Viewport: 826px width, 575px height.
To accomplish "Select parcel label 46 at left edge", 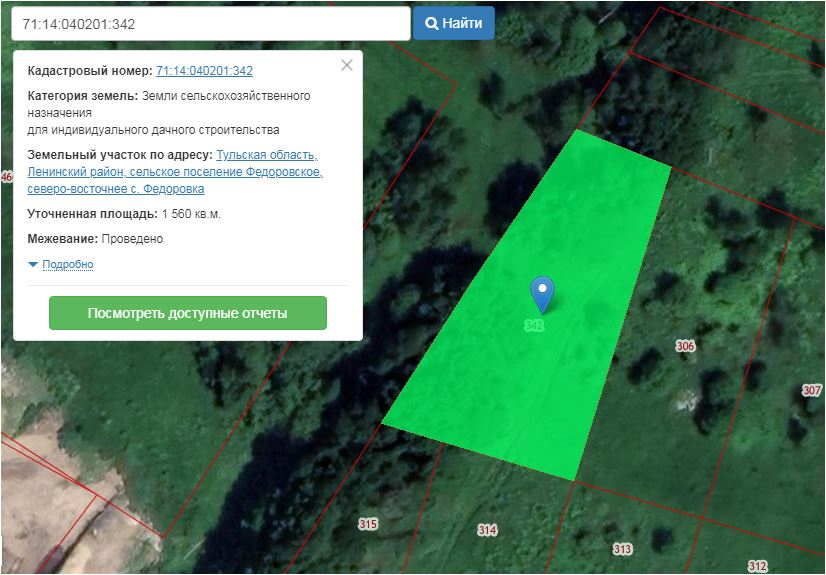I will (6, 177).
